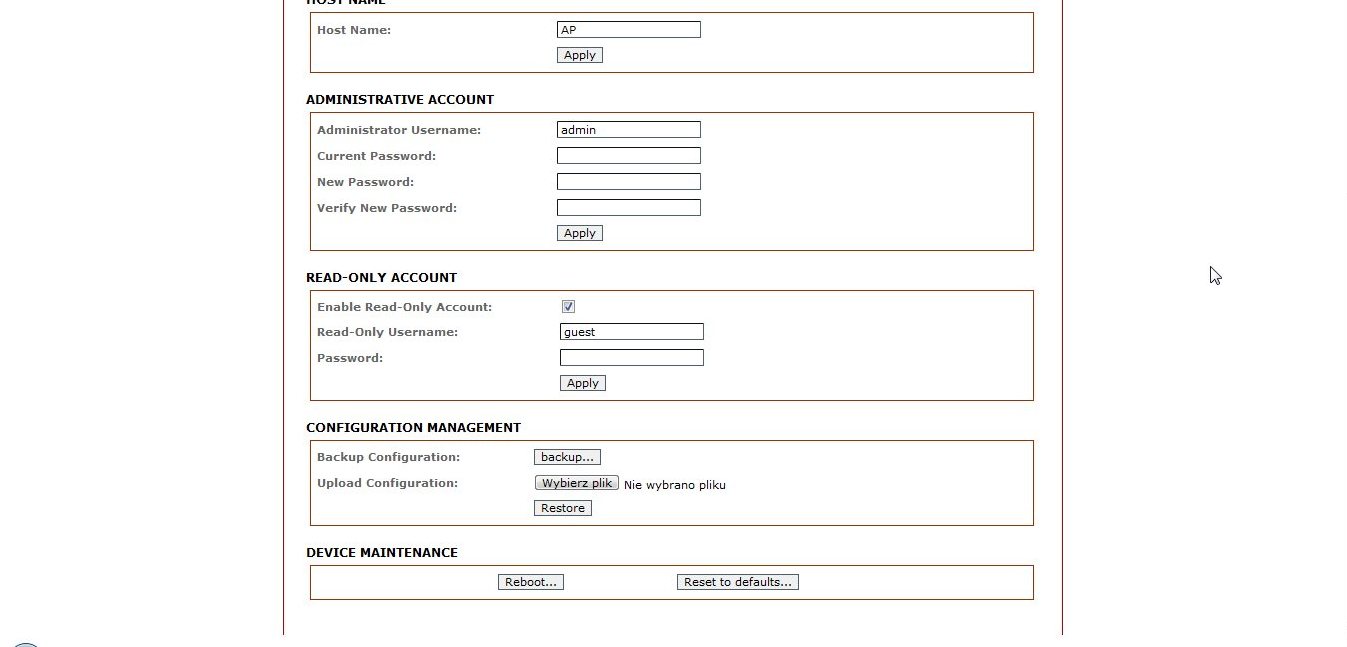Click the 'Verify New Password:' label
The width and height of the screenshot is (1347, 647).
[x=387, y=208]
